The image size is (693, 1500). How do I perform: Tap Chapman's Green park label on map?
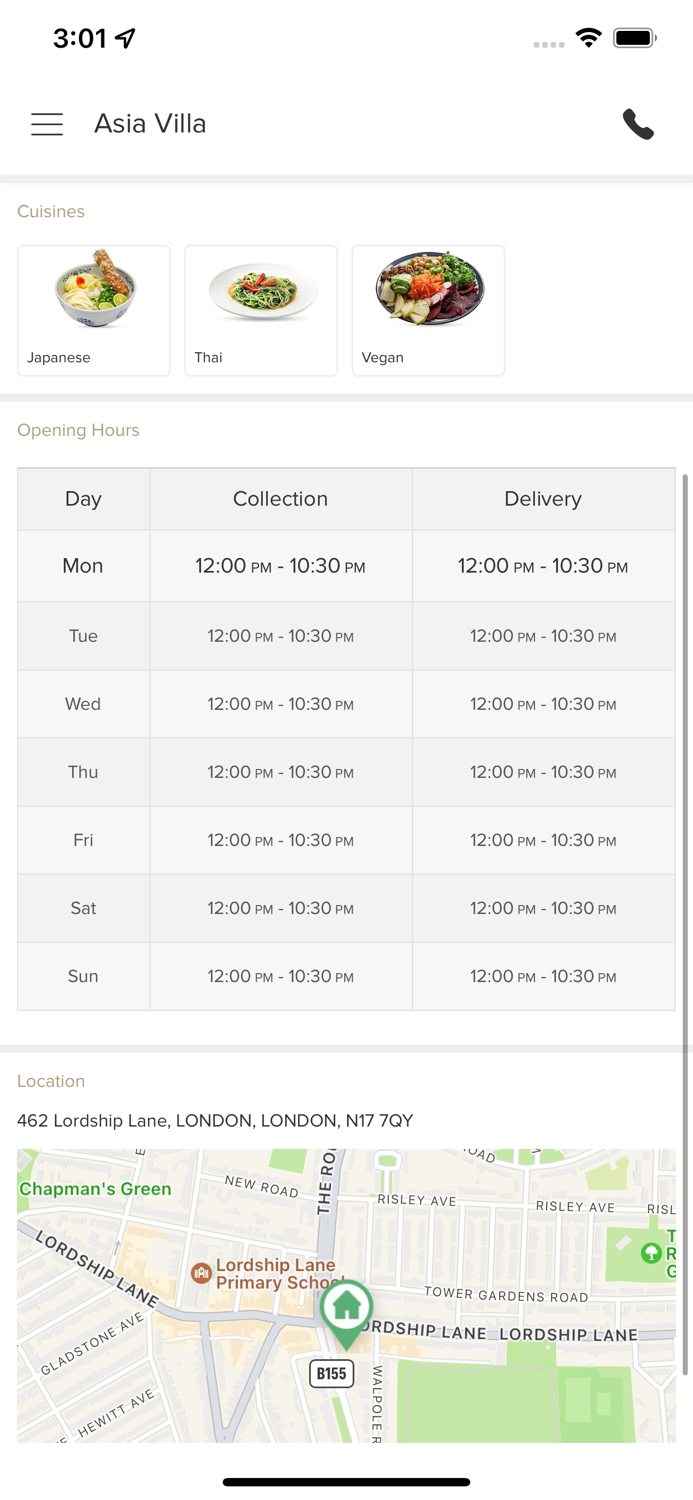tap(95, 1189)
